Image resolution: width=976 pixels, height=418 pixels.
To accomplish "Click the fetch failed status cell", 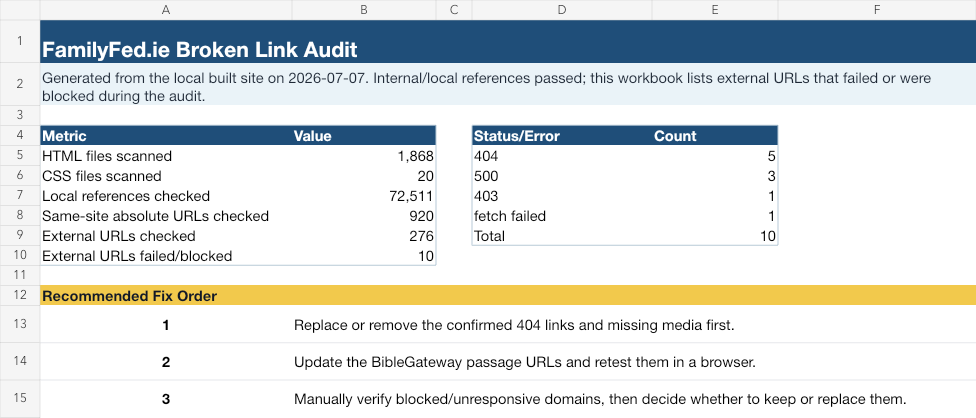I will point(562,216).
